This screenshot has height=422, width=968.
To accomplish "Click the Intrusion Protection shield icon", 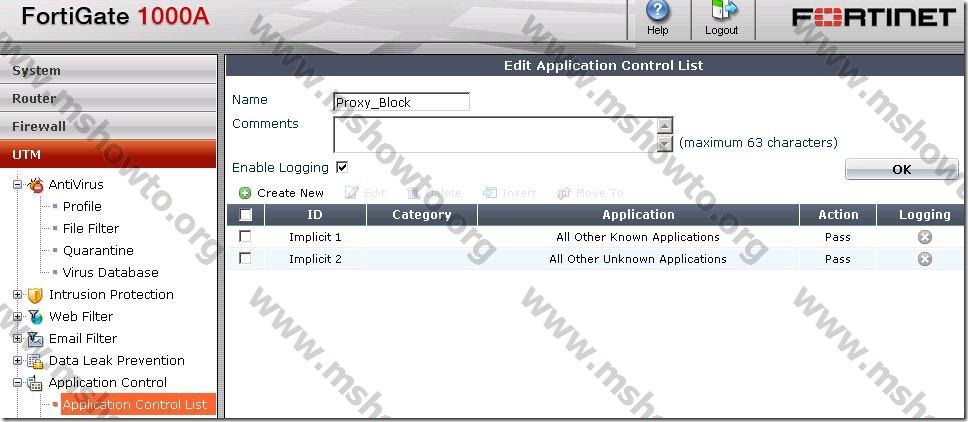I will [35, 295].
